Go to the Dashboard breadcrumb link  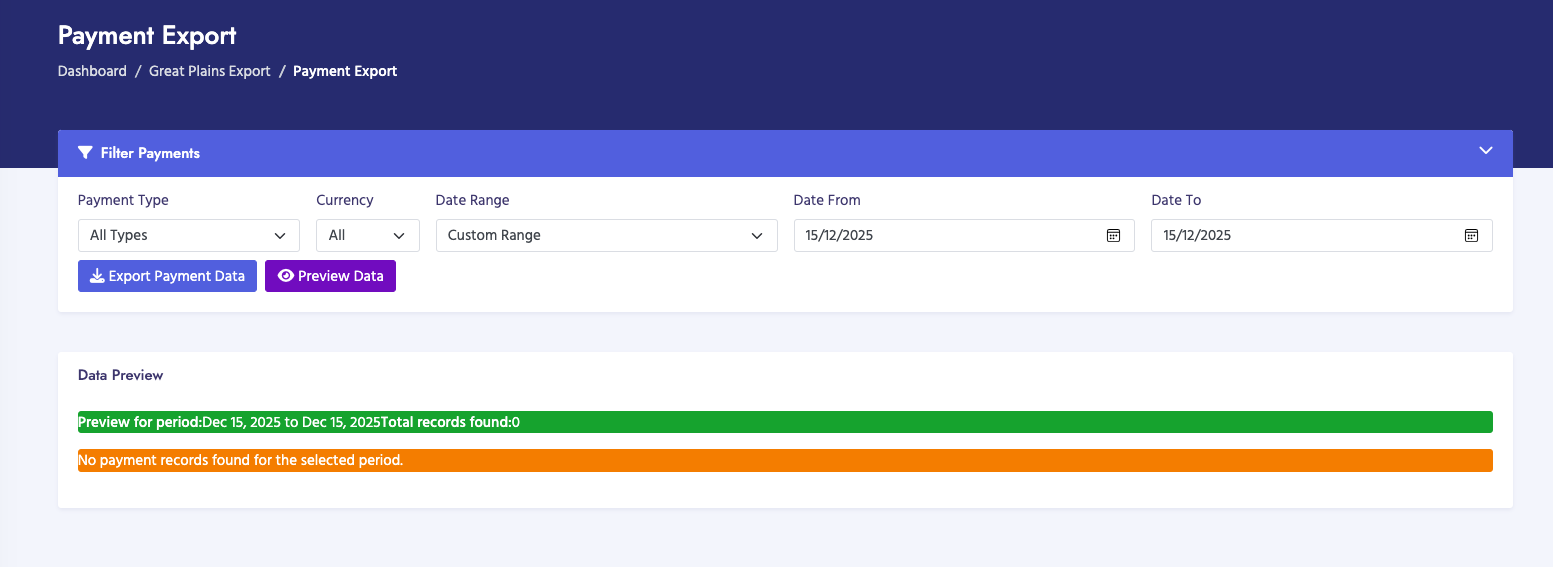(92, 71)
